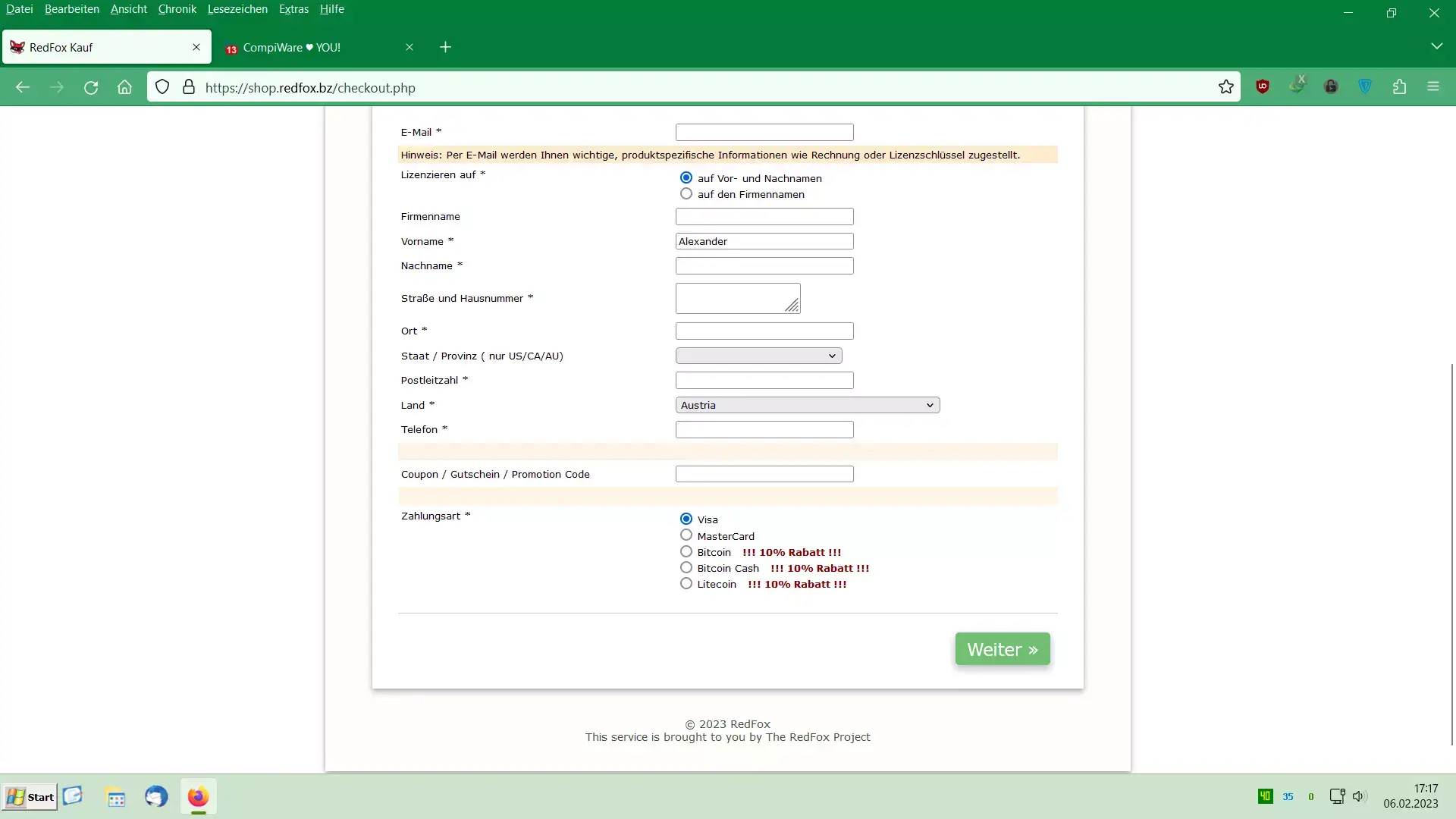Viewport: 1456px width, 819px height.
Task: Expand the Land dropdown showing Austria
Action: (x=808, y=405)
